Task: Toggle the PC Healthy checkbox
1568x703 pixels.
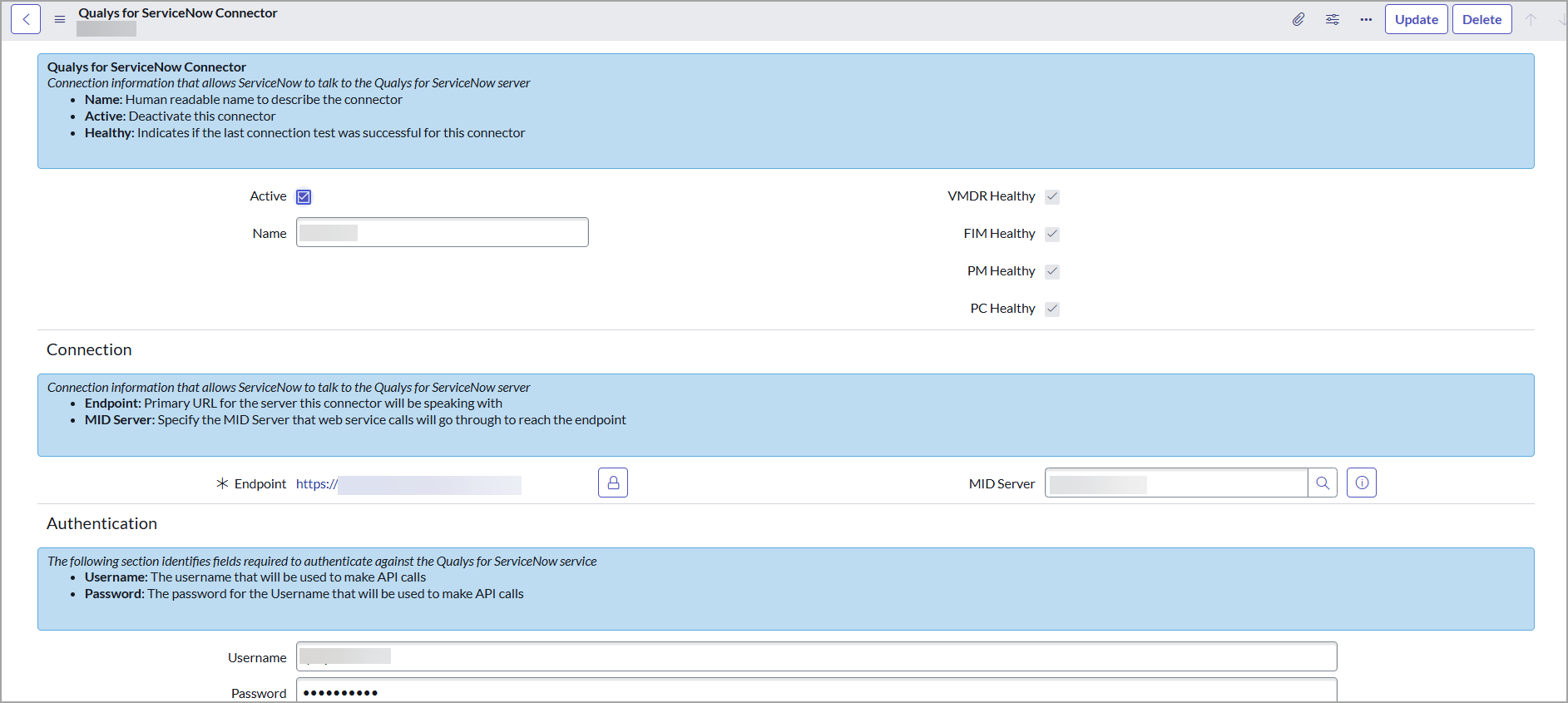Action: (1052, 309)
